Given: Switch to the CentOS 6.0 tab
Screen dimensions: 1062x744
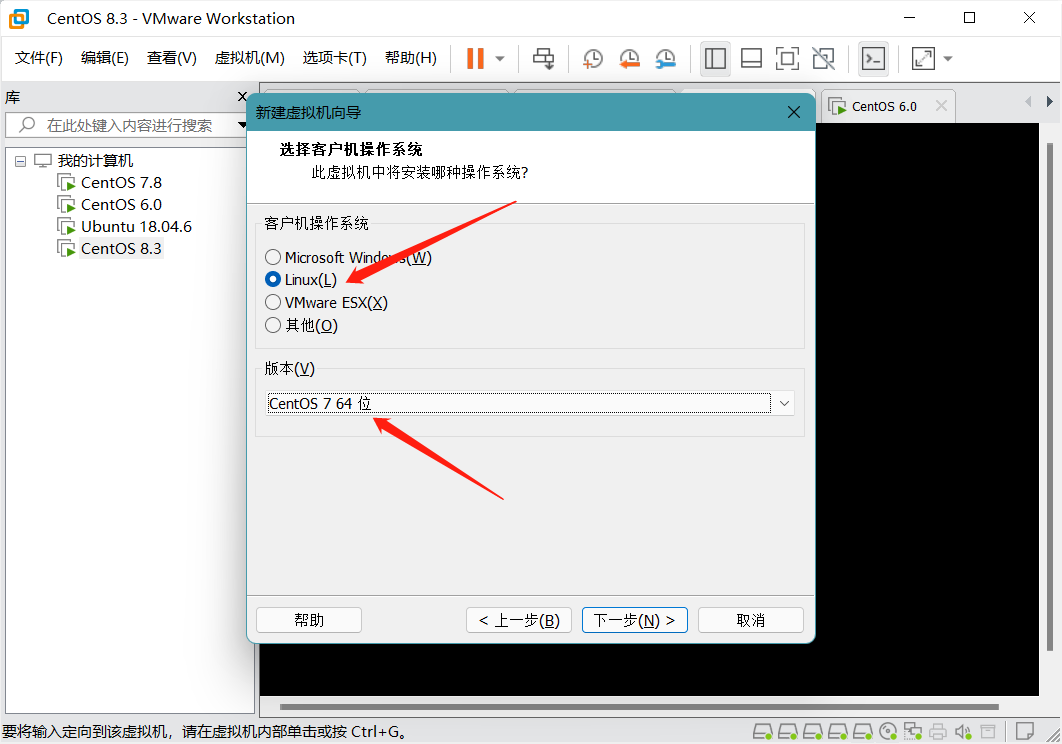Looking at the screenshot, I should point(884,106).
